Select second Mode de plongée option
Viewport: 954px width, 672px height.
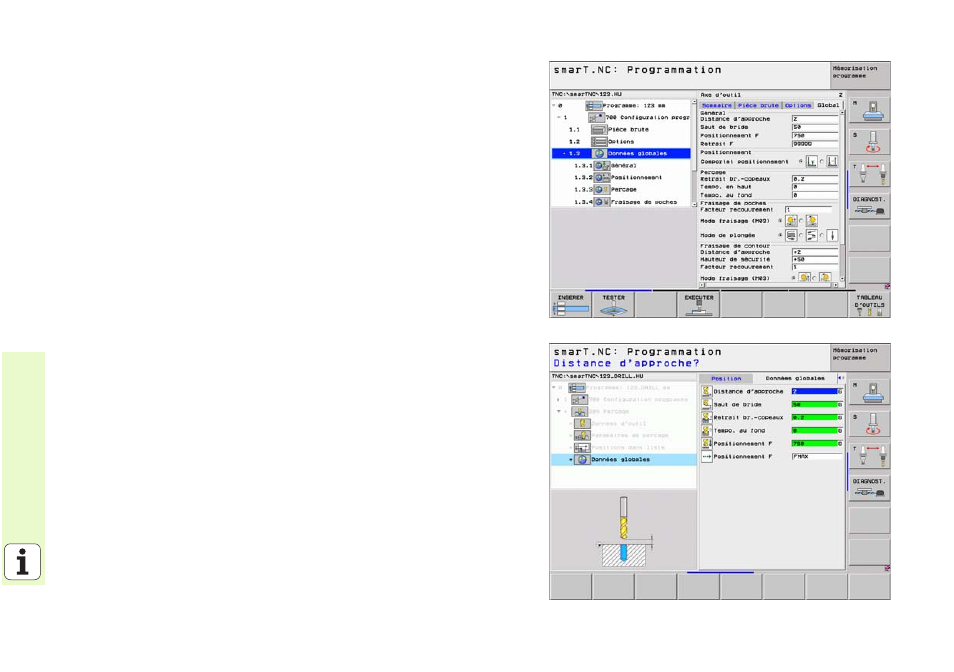(x=812, y=235)
